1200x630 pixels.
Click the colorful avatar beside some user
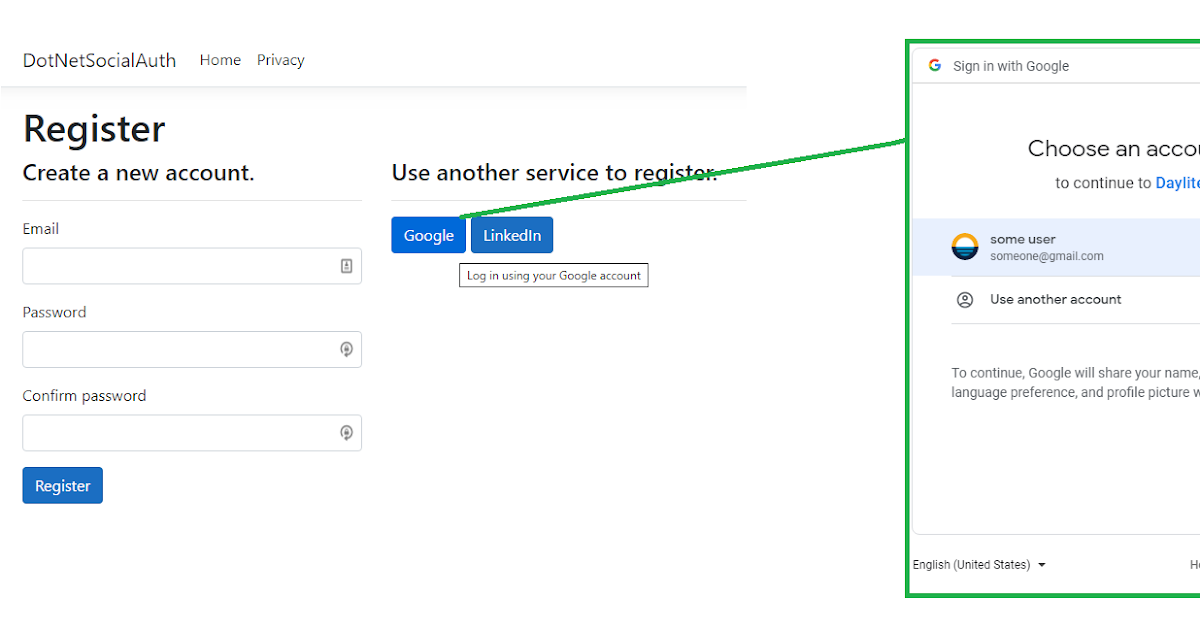(964, 246)
